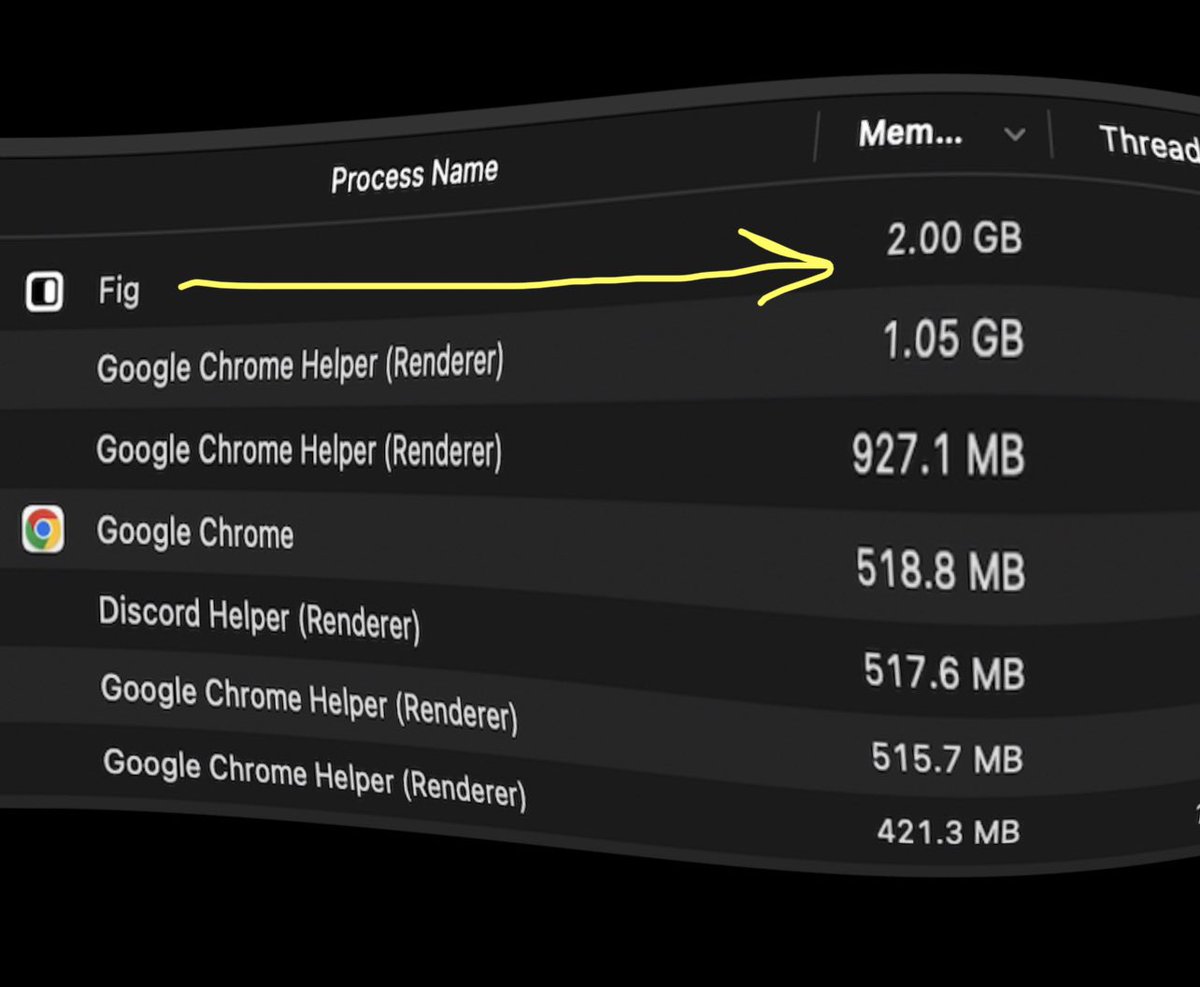Toggle sort order chevron in Mem column
The width and height of the screenshot is (1200, 987).
[x=1014, y=134]
